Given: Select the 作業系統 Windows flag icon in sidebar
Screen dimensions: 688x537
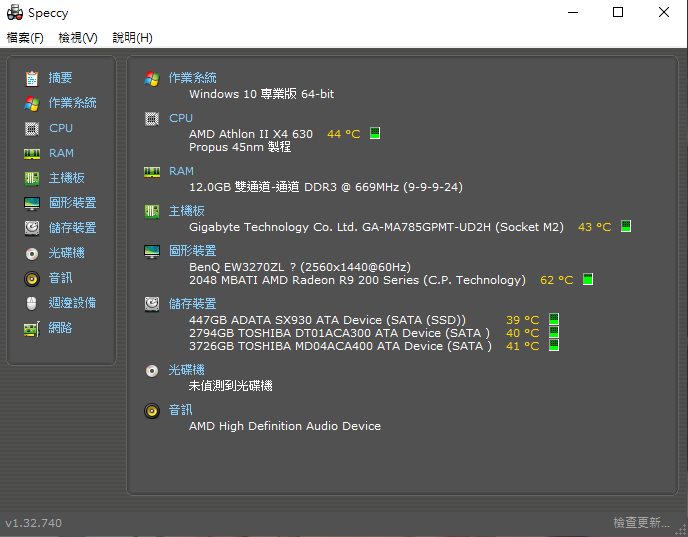Looking at the screenshot, I should 32,104.
